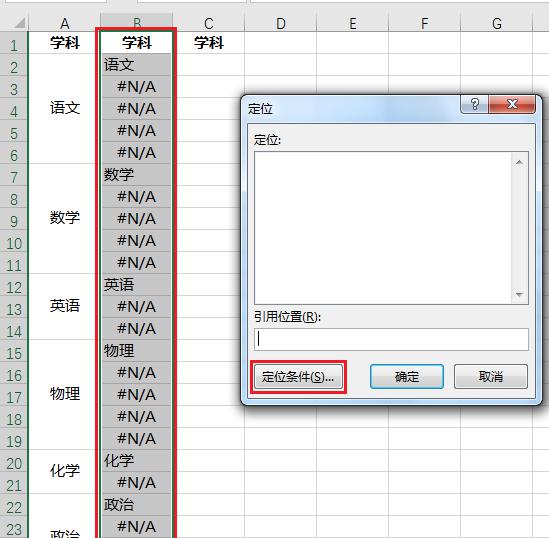Click the 定位 list box area

click(391, 228)
